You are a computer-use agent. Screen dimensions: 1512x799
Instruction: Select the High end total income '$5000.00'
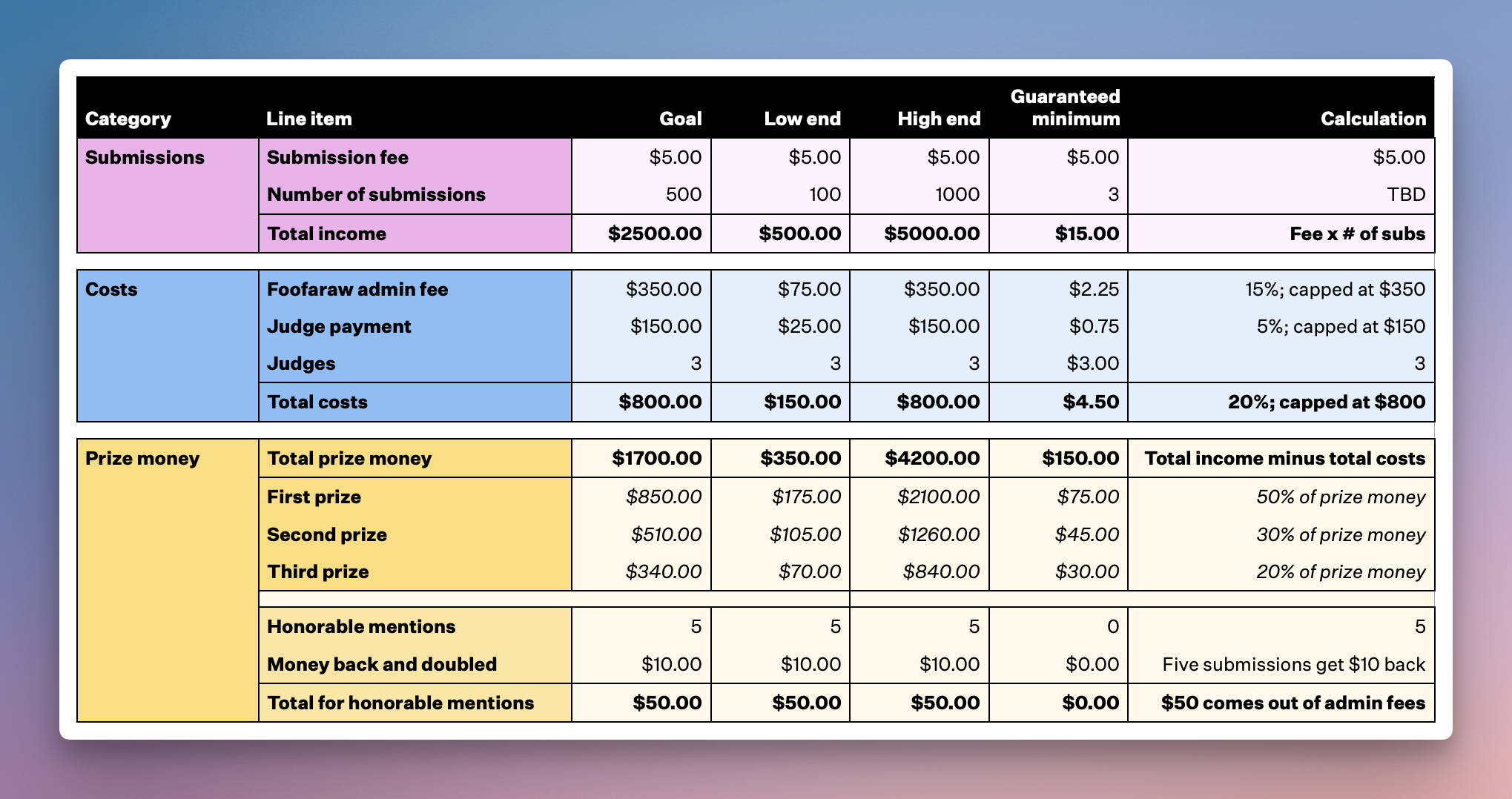pyautogui.click(x=931, y=233)
